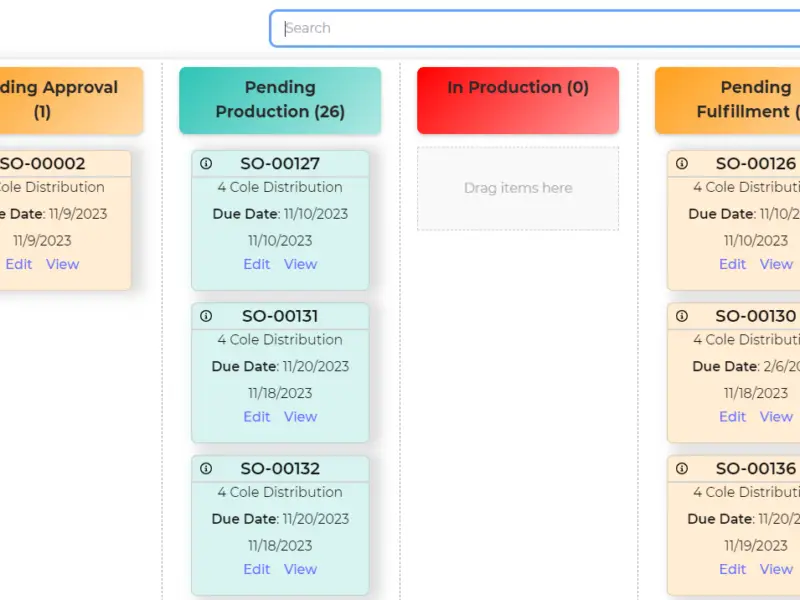
Task: Click the 11/18/2023 date on SO-00131
Action: pos(280,393)
